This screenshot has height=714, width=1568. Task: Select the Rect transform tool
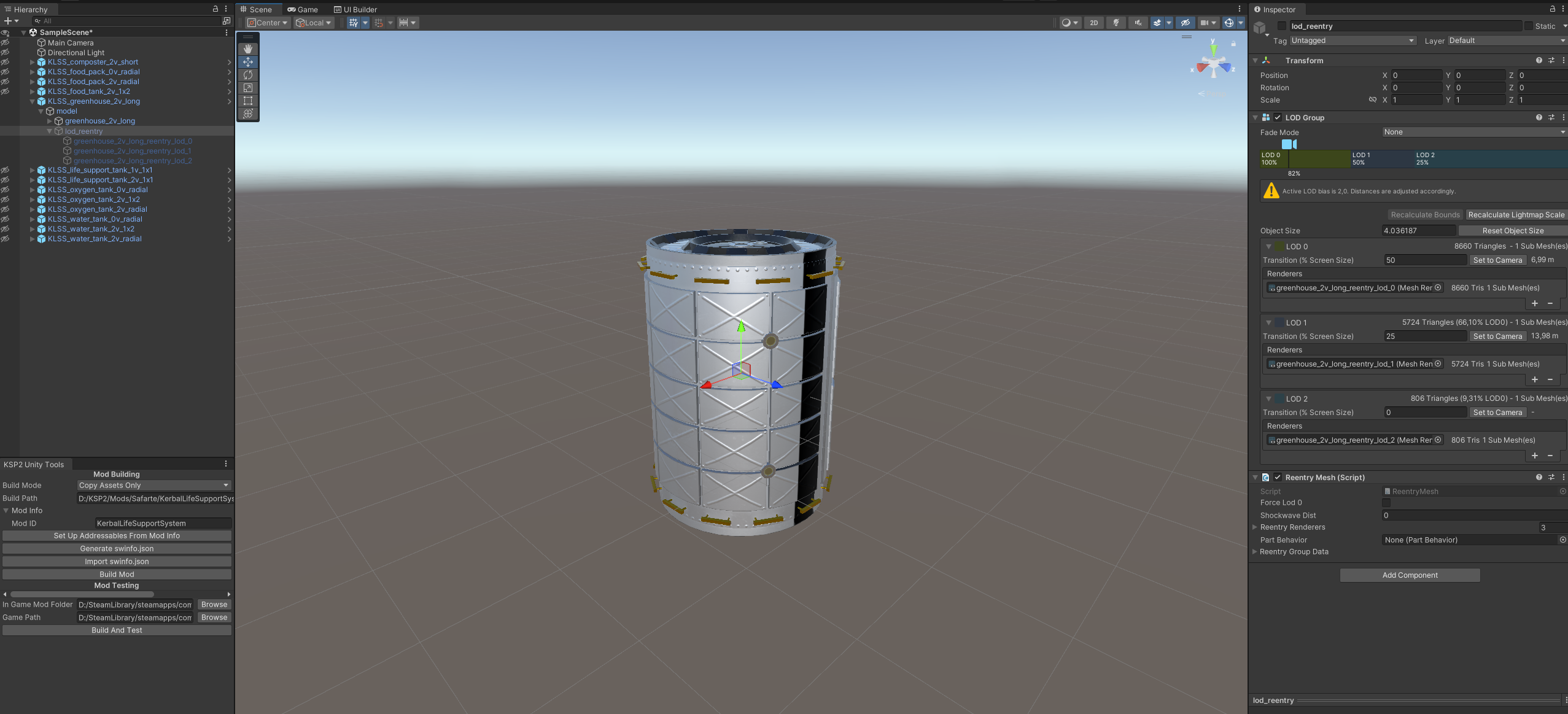click(248, 101)
